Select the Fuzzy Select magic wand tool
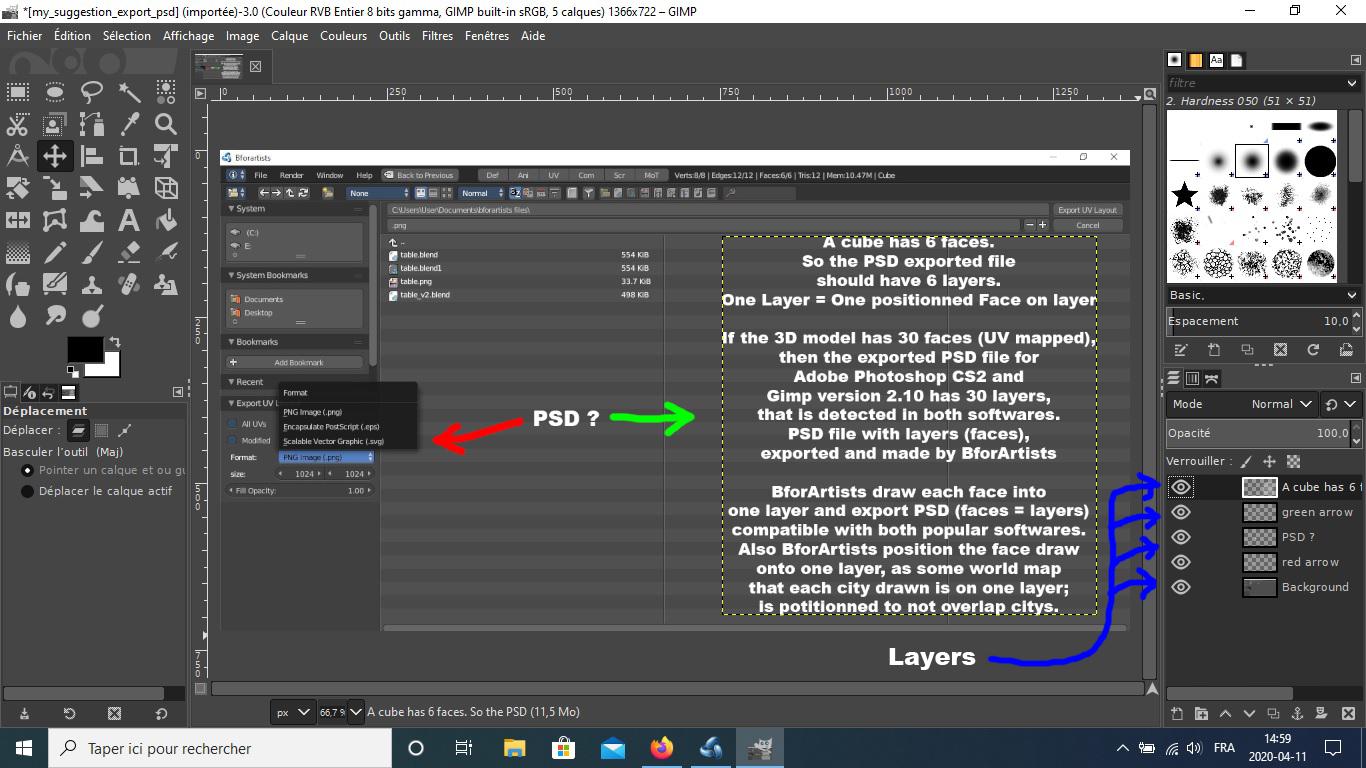 (x=129, y=93)
